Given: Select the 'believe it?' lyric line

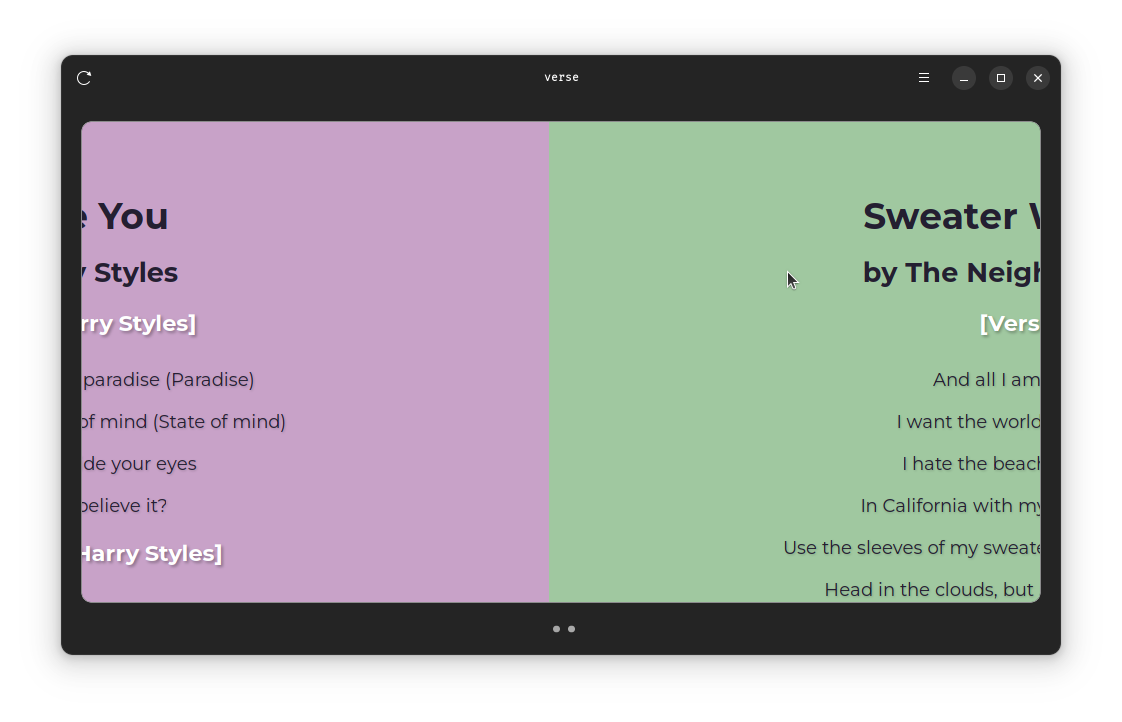Looking at the screenshot, I should pos(125,506).
